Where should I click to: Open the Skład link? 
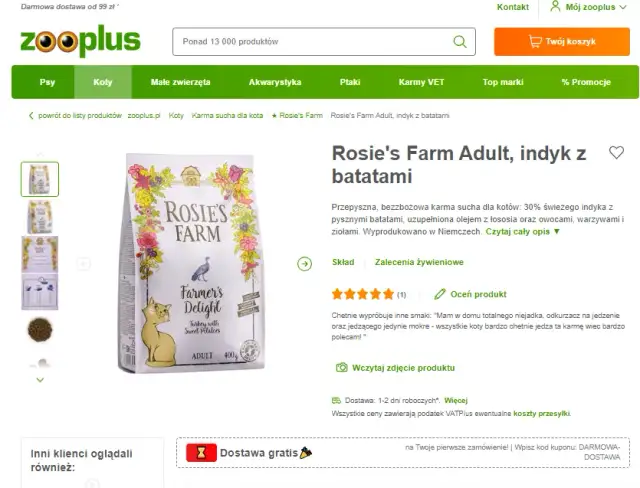[x=343, y=262]
